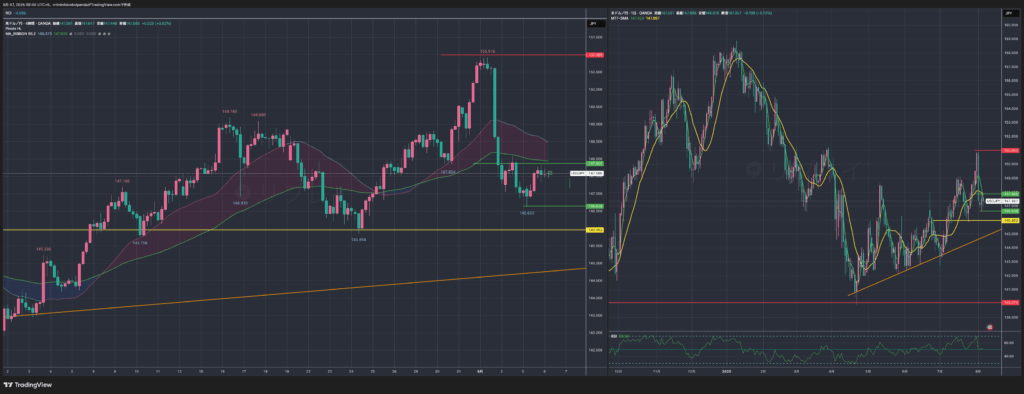1024x394 pixels.
Task: Select the red horizontal resistance line on left chart
Action: pos(513,55)
